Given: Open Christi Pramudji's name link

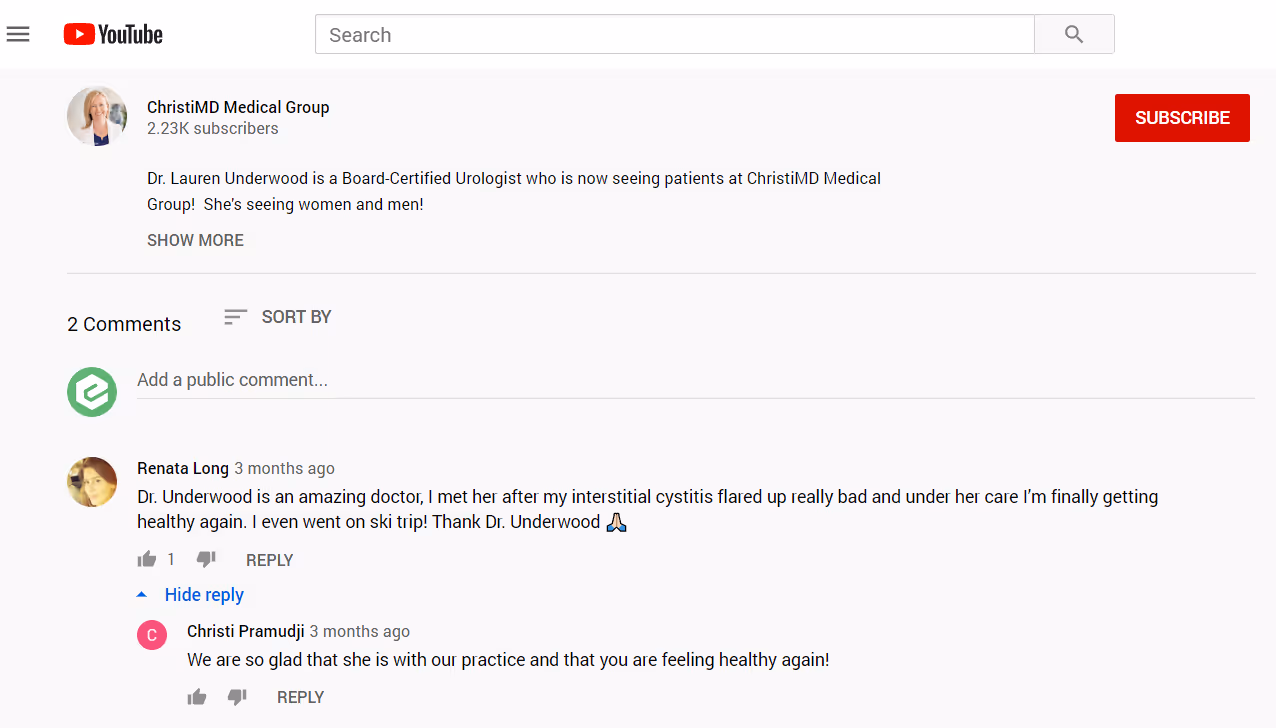Looking at the screenshot, I should (245, 631).
